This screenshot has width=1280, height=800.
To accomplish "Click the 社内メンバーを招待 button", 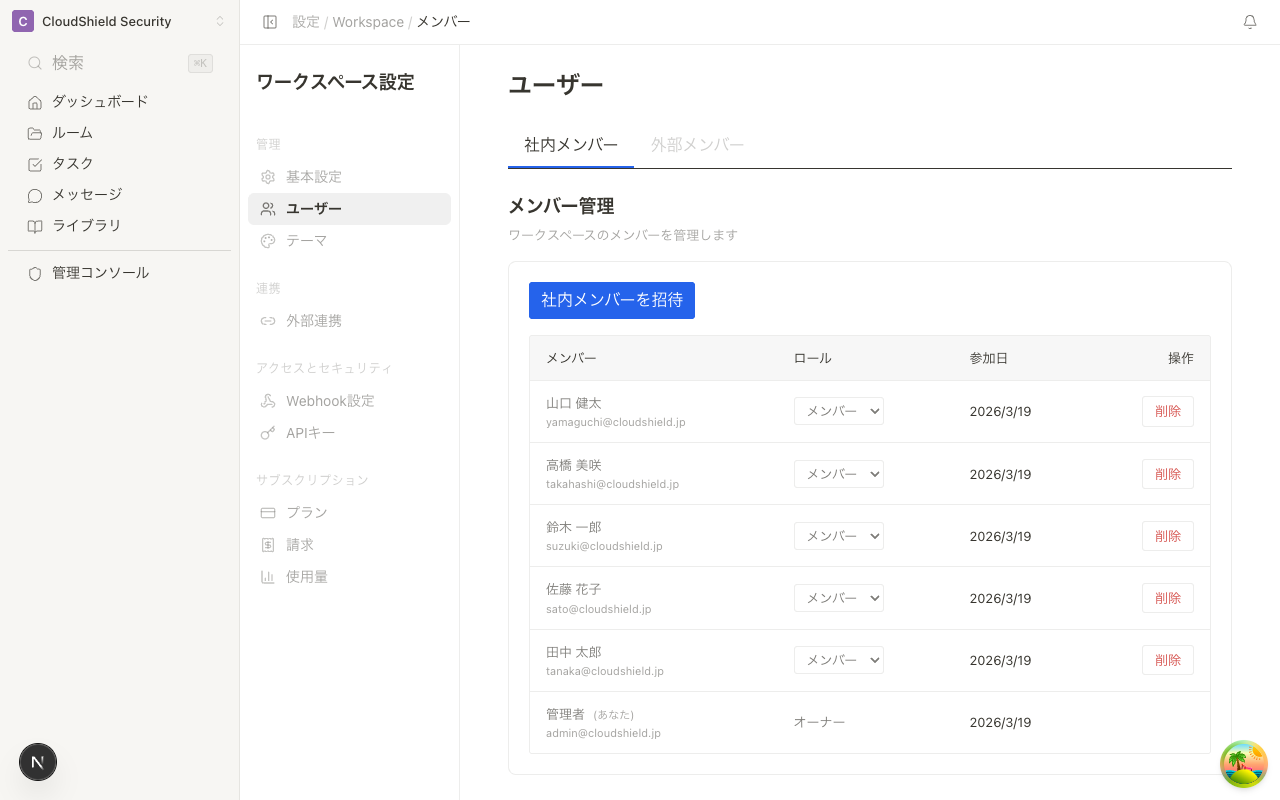I will click(x=611, y=300).
